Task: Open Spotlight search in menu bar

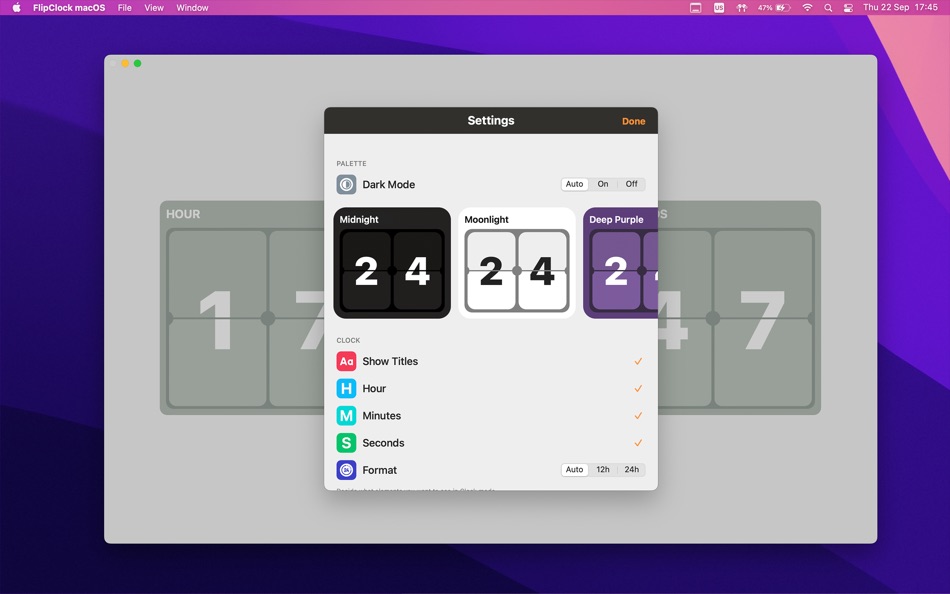Action: pyautogui.click(x=828, y=8)
